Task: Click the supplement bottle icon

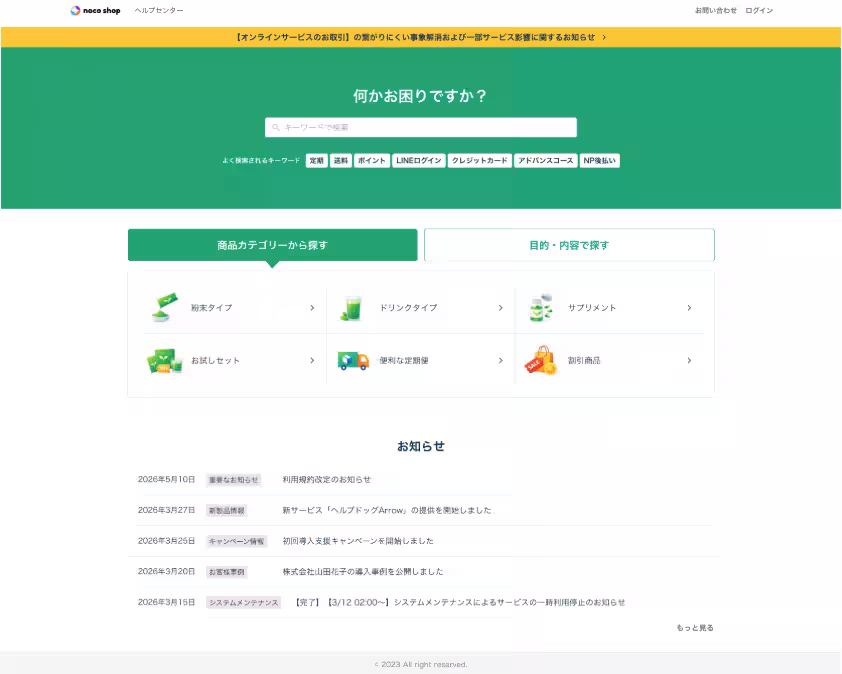Action: 540,308
